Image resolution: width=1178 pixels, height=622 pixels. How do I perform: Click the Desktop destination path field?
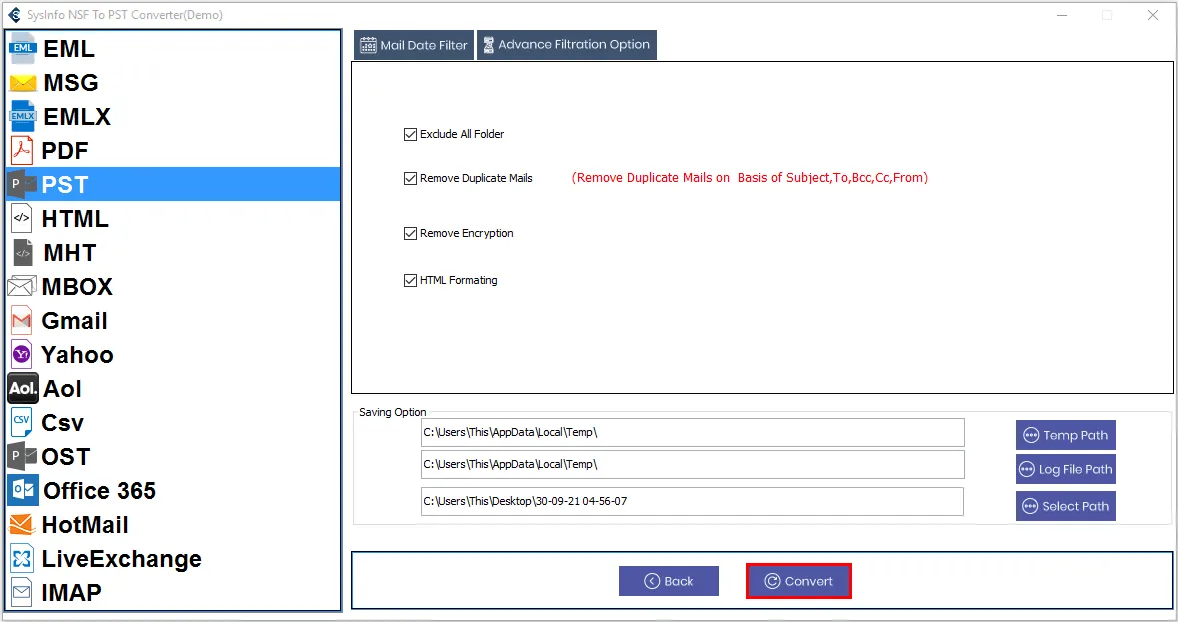(x=692, y=501)
